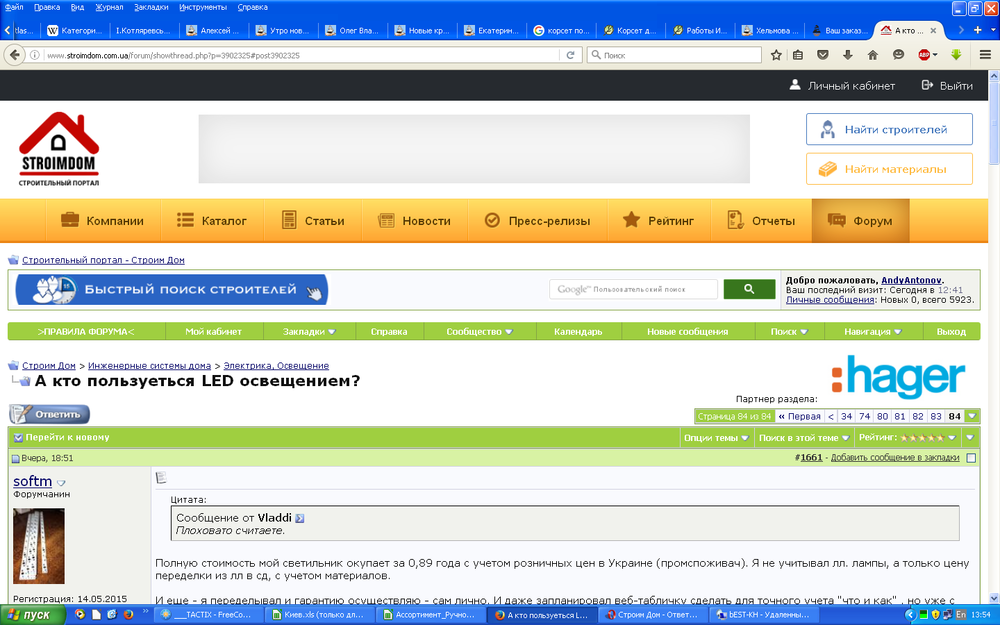Screen dimensions: 1000x625
Task: Open the Firefox hamburger menu
Action: pos(985,55)
